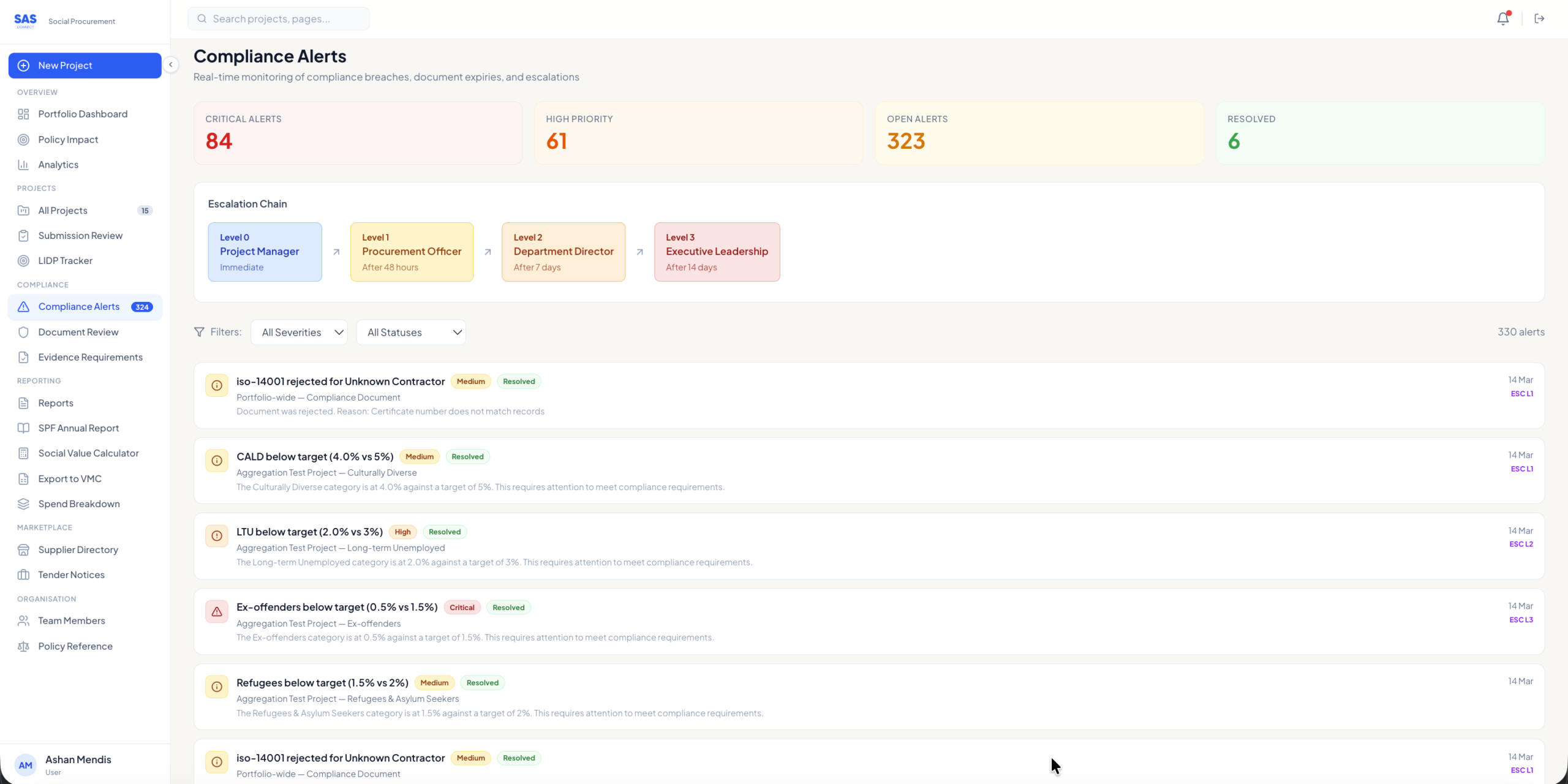Click ESC L2 tag on LTU alert

(1521, 545)
